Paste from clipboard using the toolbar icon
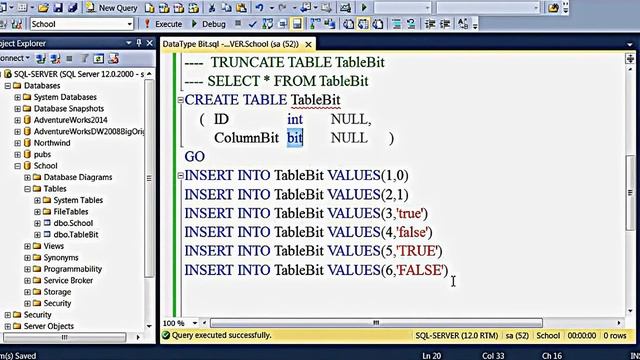This screenshot has height=360, width=640. (x=241, y=7)
